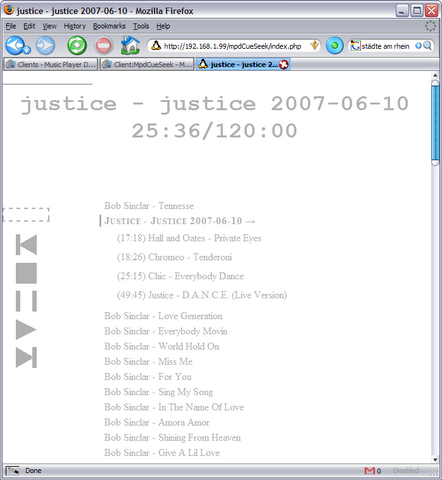Screen dimensions: 442x480
Task: Play Bob Sinclar - In The Name Of Love
Action: [174, 407]
